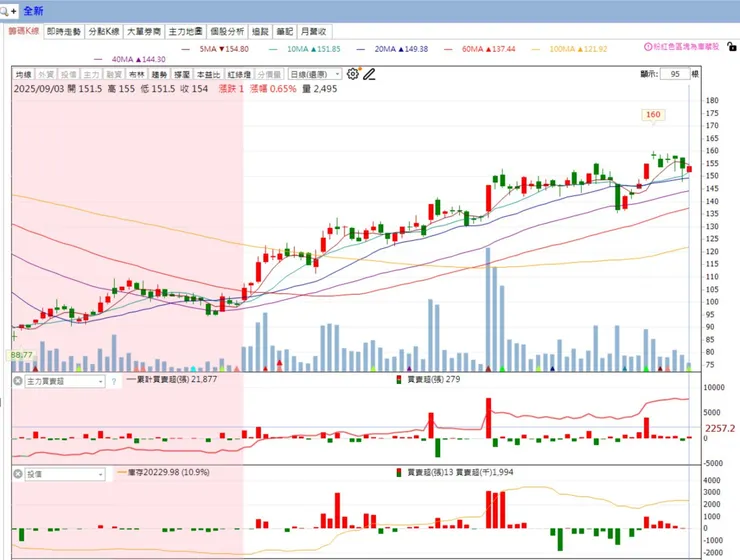Click the unlock padlock icon
The width and height of the screenshot is (740, 560).
pos(732,46)
